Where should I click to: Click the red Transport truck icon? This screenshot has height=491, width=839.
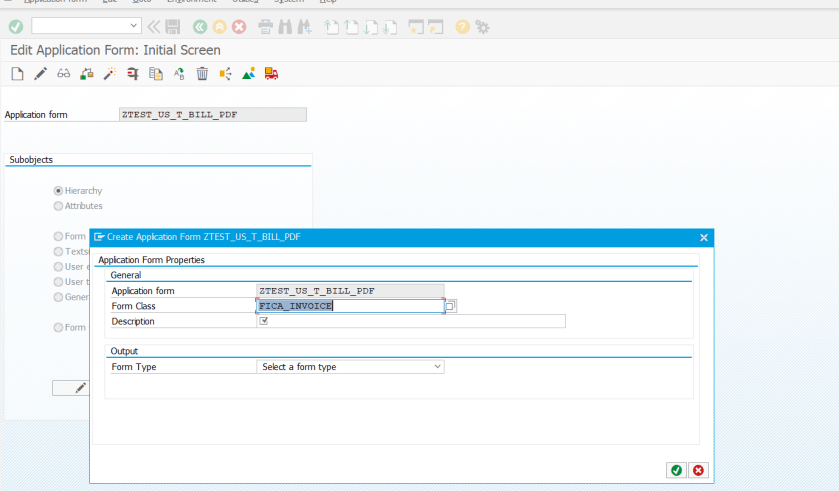[x=271, y=73]
